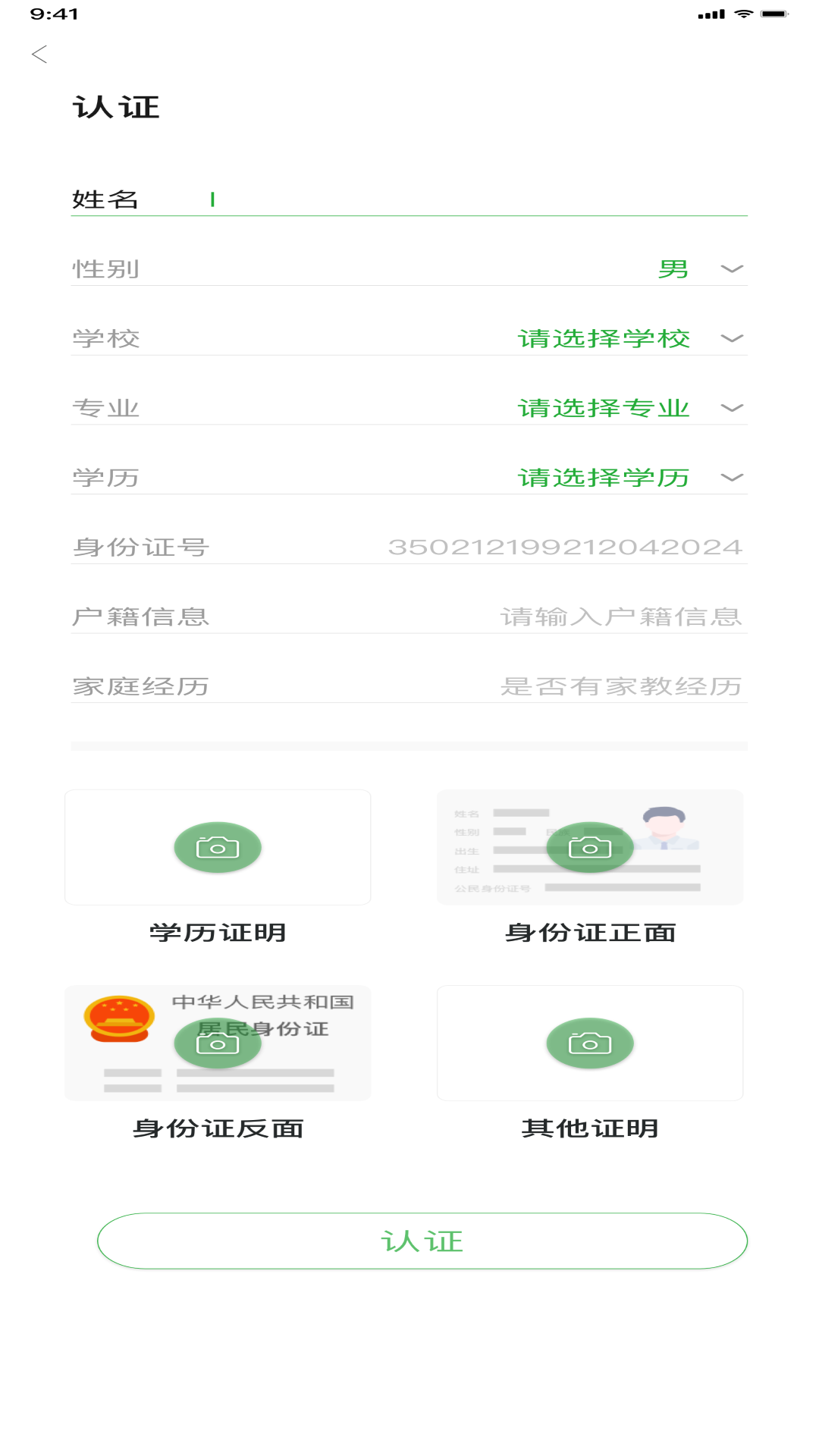
Task: Tap camera icon for 身份证正面 upload
Action: pyautogui.click(x=590, y=847)
